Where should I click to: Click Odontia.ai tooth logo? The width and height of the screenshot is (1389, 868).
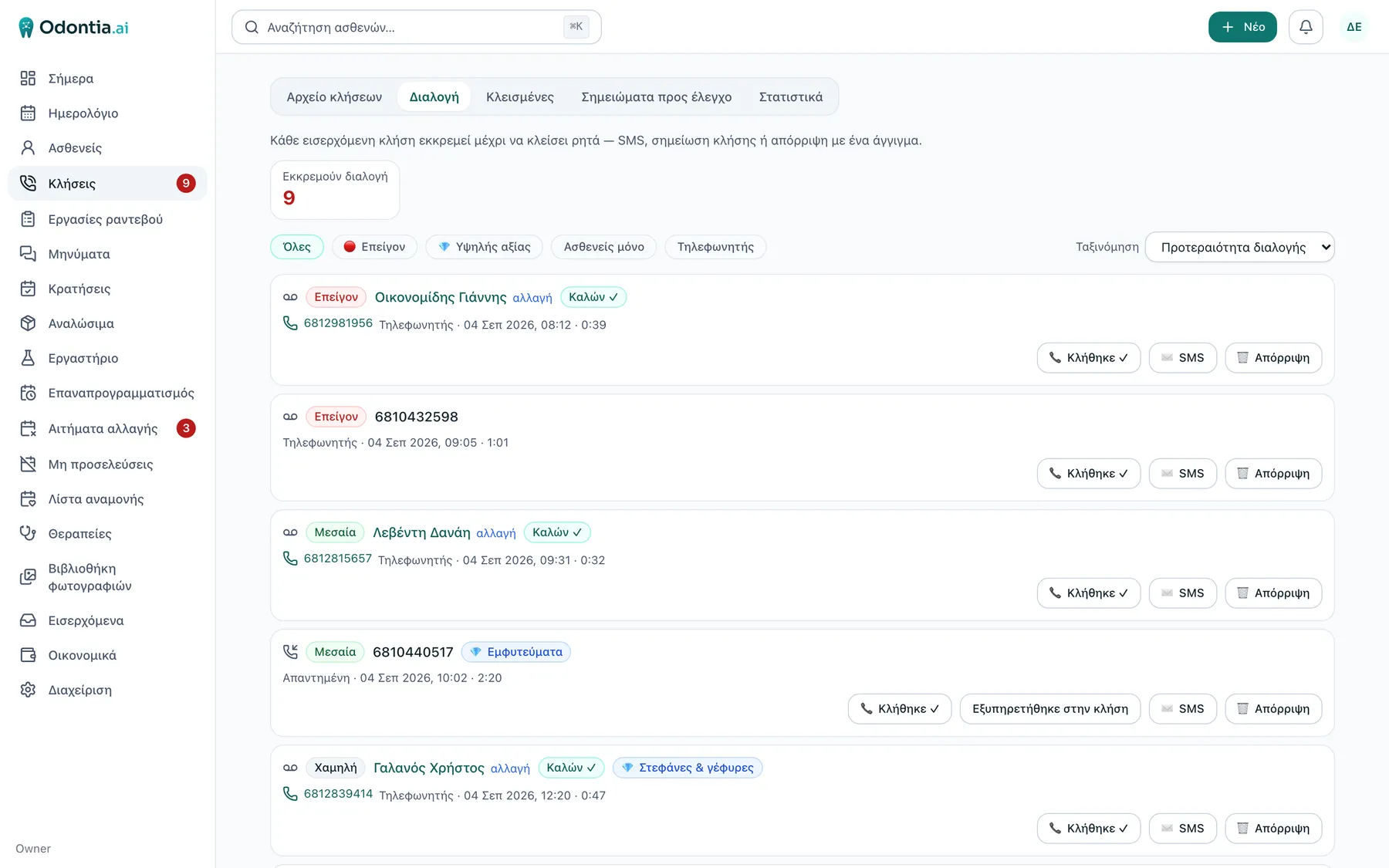click(x=26, y=28)
